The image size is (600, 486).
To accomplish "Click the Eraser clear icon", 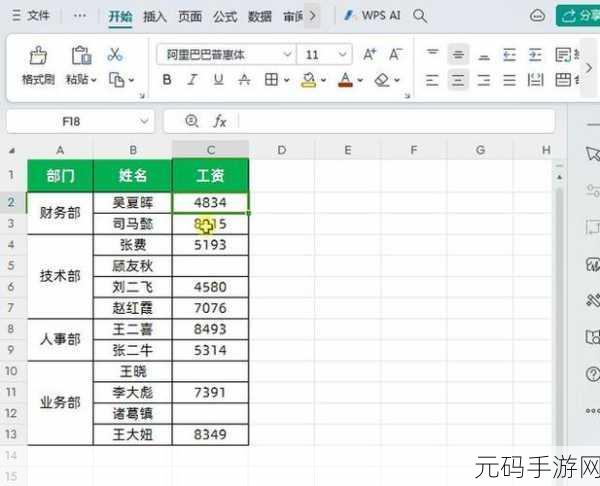I will [382, 80].
